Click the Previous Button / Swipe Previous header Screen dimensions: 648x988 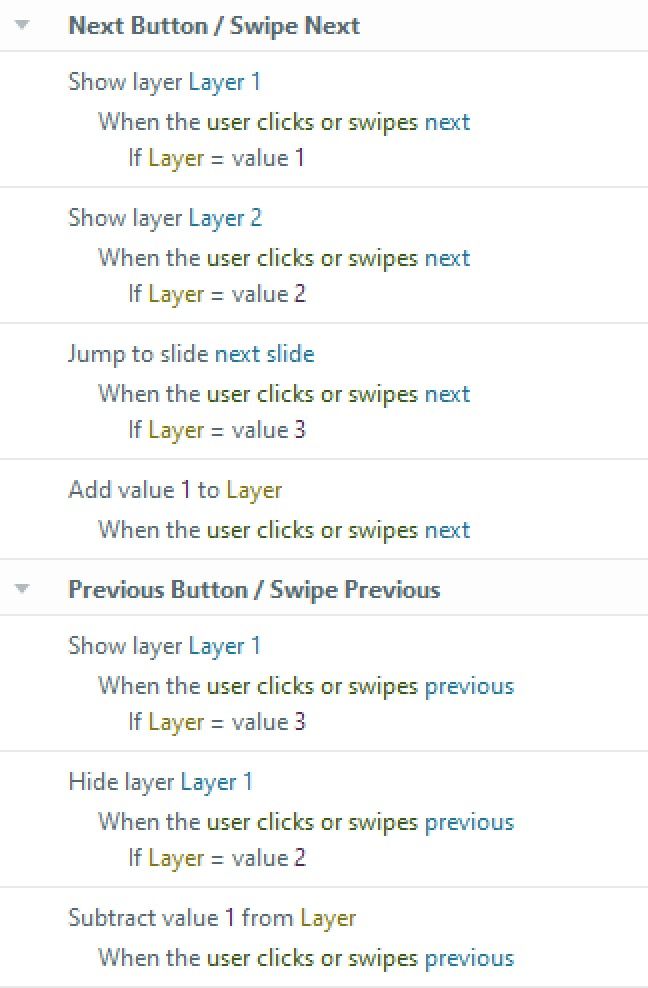[x=254, y=590]
